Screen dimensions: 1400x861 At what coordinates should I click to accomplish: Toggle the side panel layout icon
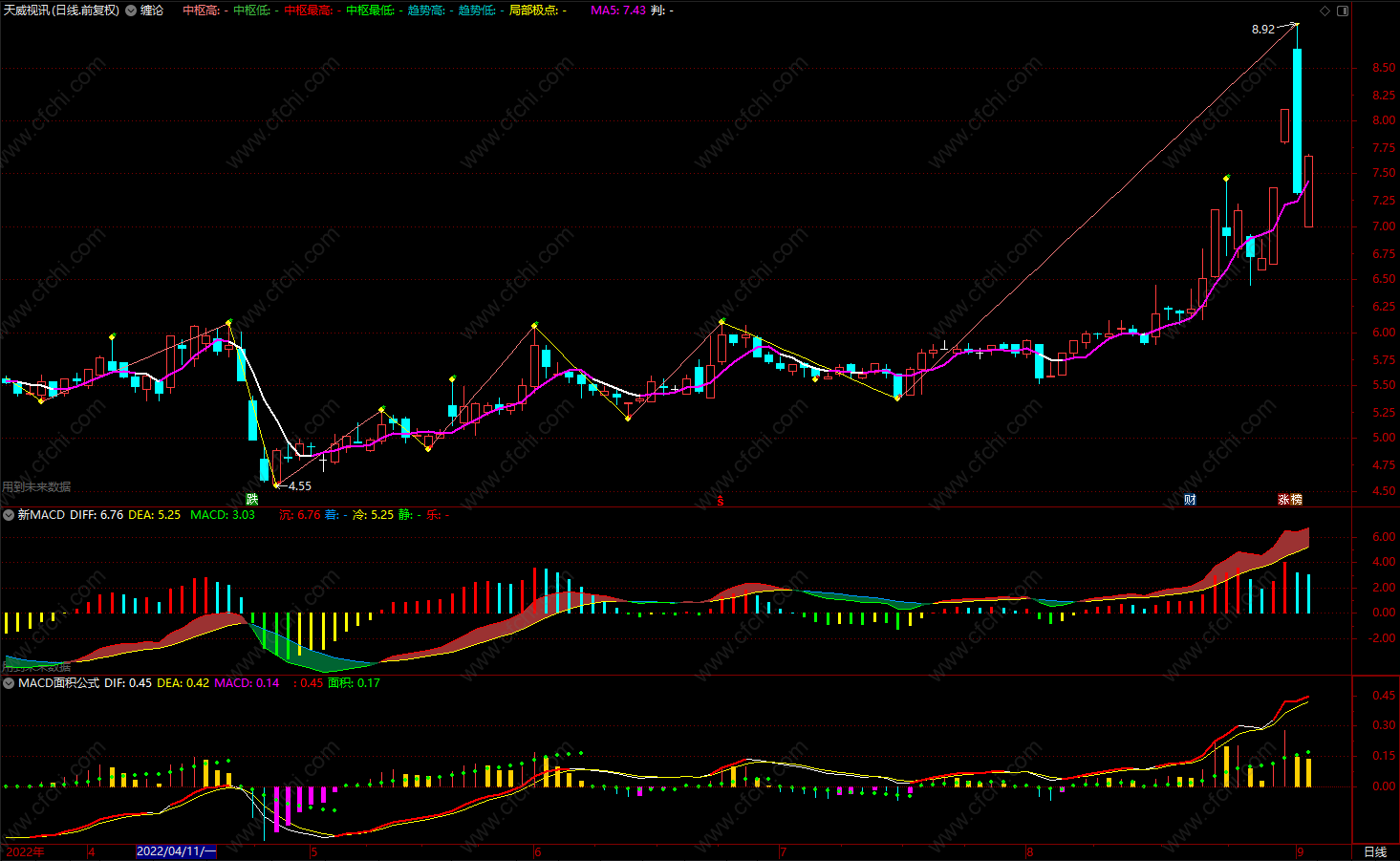pos(1342,11)
